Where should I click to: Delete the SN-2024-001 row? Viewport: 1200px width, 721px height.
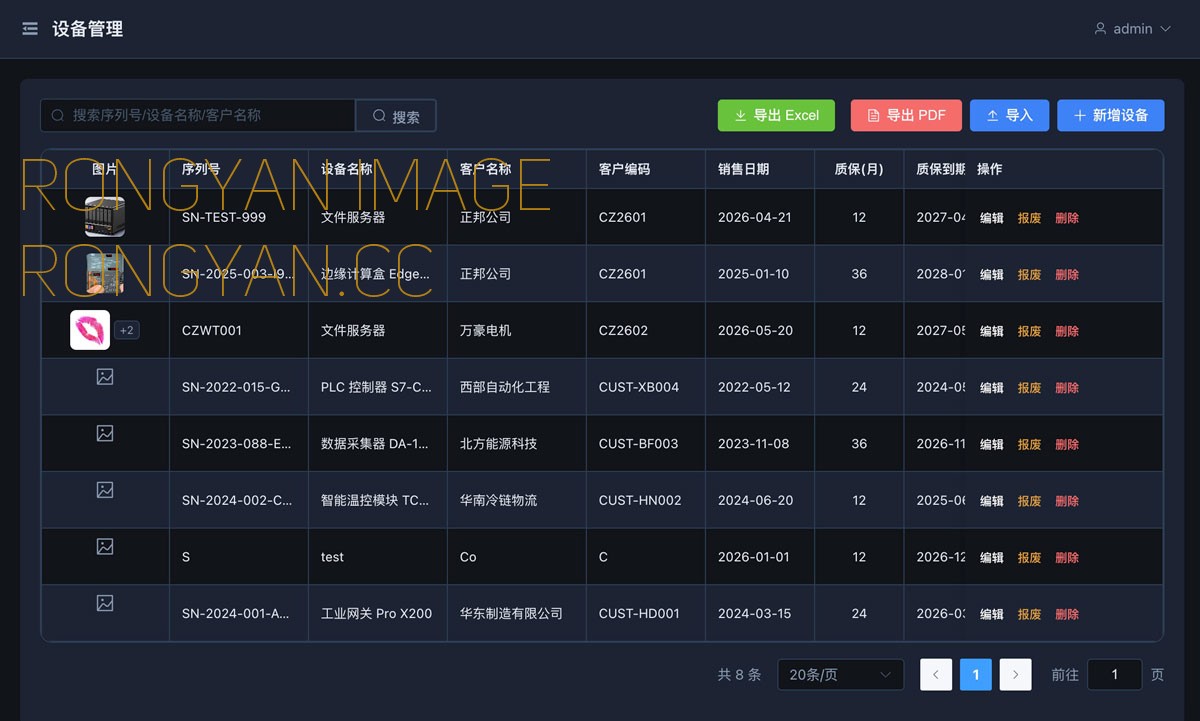tap(1067, 614)
